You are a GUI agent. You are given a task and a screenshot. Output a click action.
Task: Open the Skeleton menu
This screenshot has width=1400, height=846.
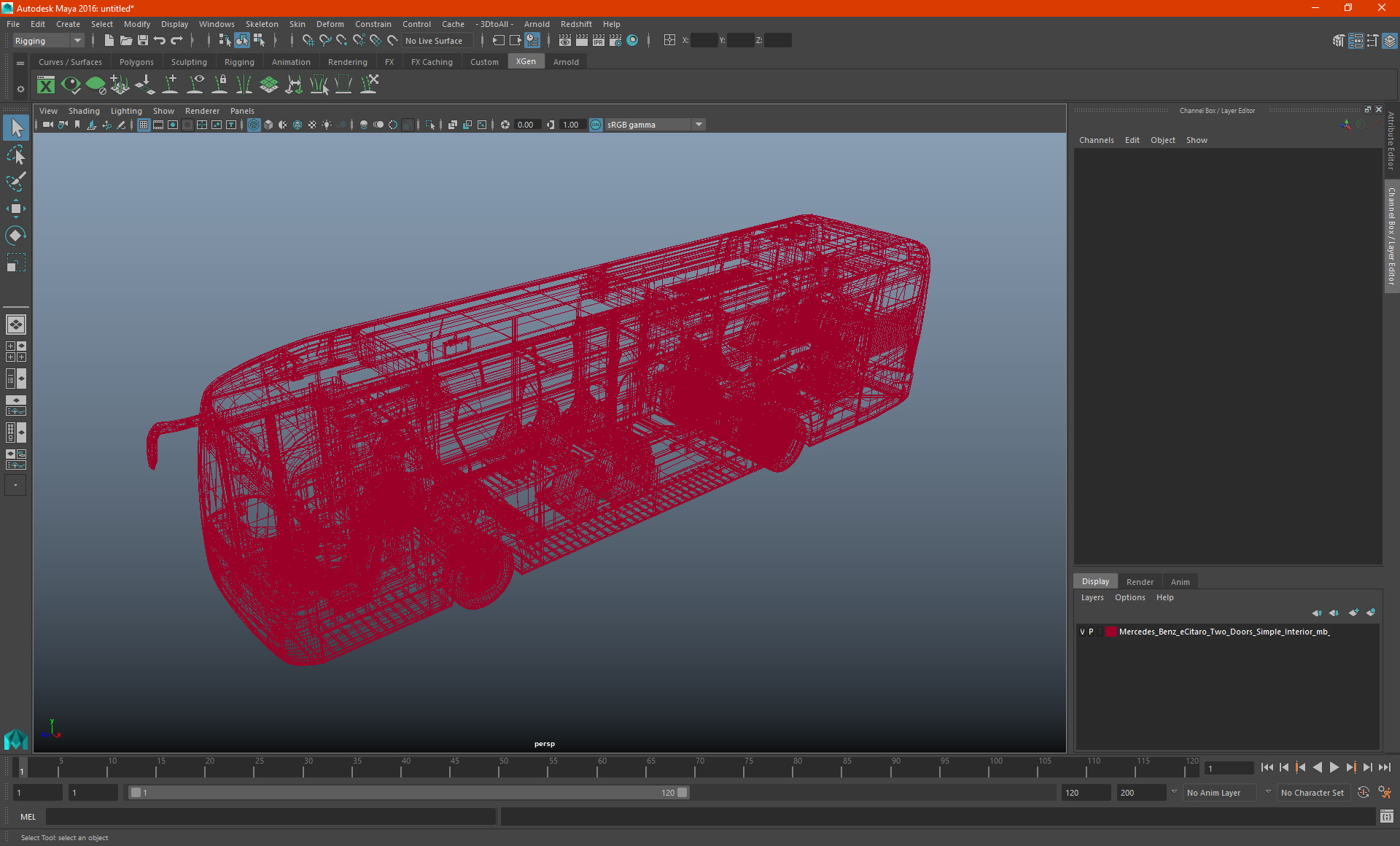coord(261,24)
